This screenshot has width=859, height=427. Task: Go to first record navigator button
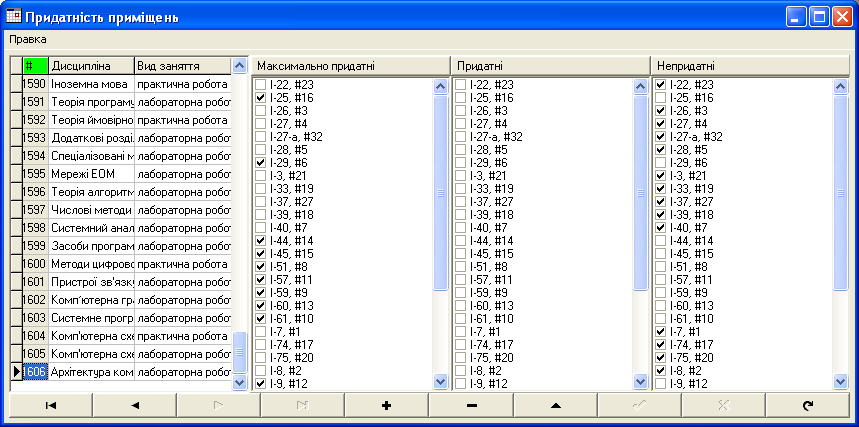coord(51,406)
